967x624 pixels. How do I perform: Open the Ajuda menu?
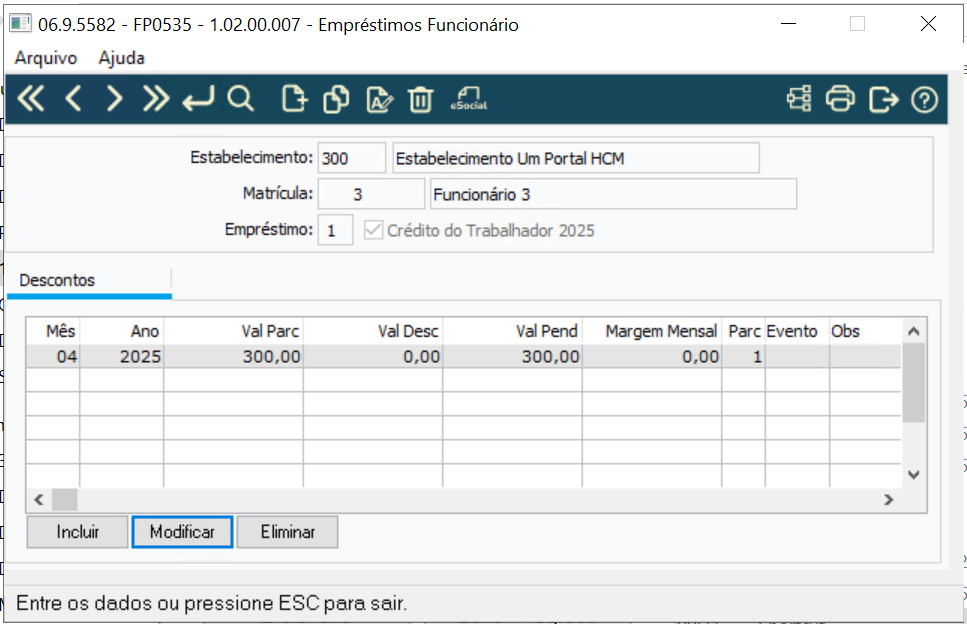(121, 58)
